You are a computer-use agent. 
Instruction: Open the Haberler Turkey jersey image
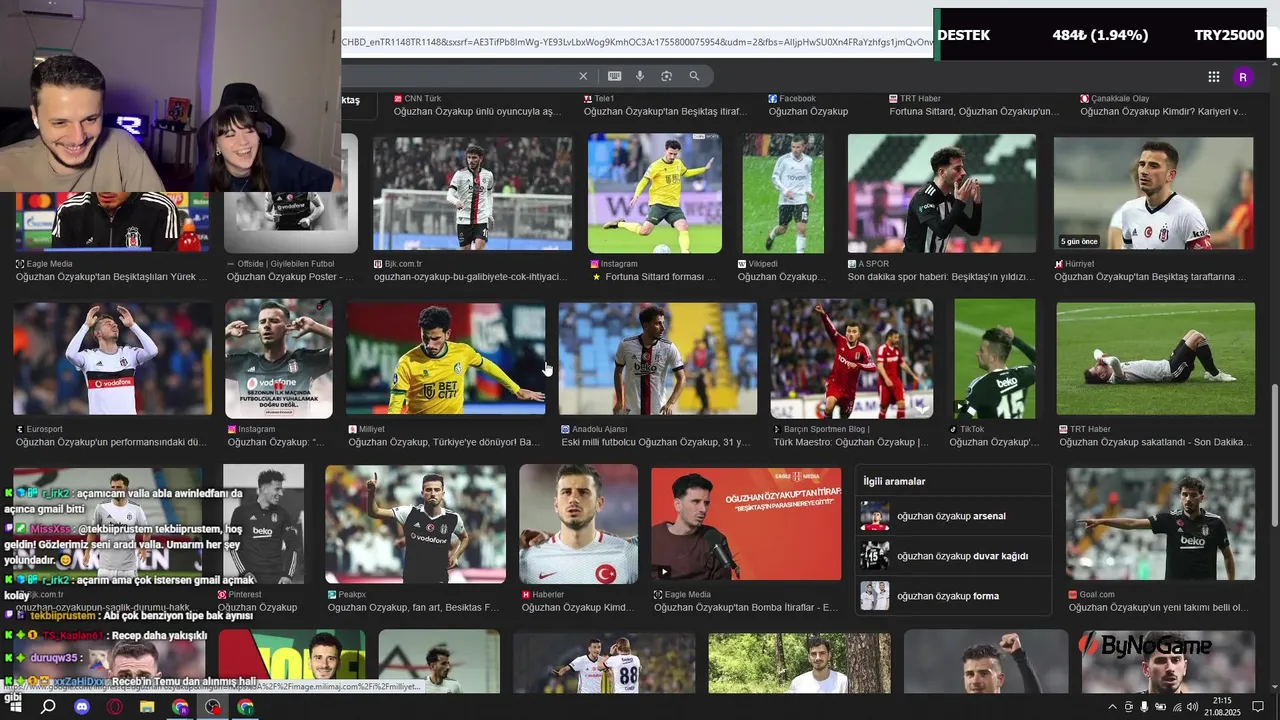(x=578, y=524)
